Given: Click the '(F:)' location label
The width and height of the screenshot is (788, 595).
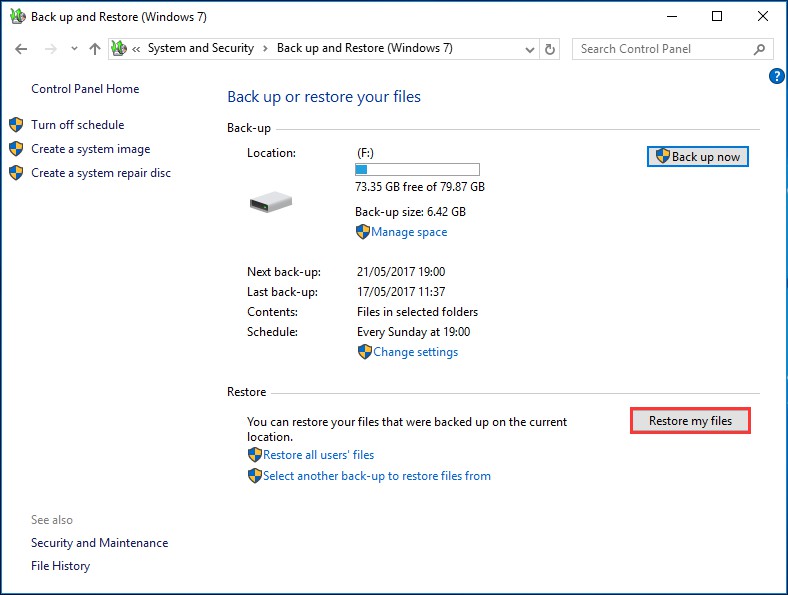Looking at the screenshot, I should [x=365, y=153].
